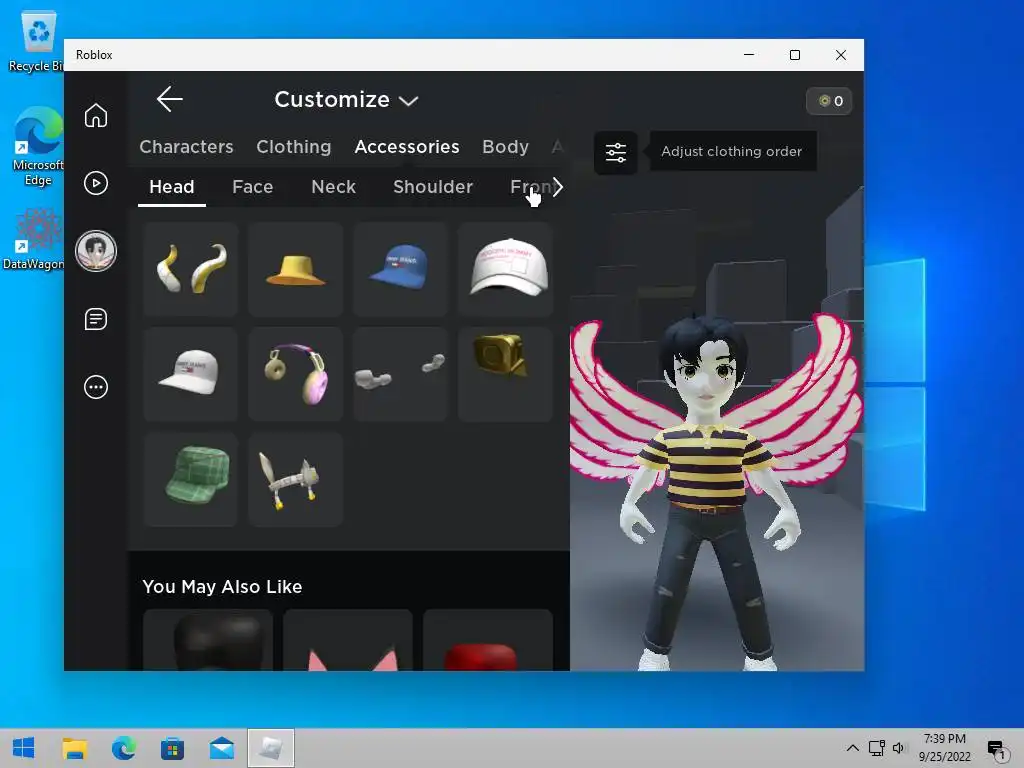Select the Head subcategory tab
Image resolution: width=1024 pixels, height=768 pixels.
coord(172,187)
